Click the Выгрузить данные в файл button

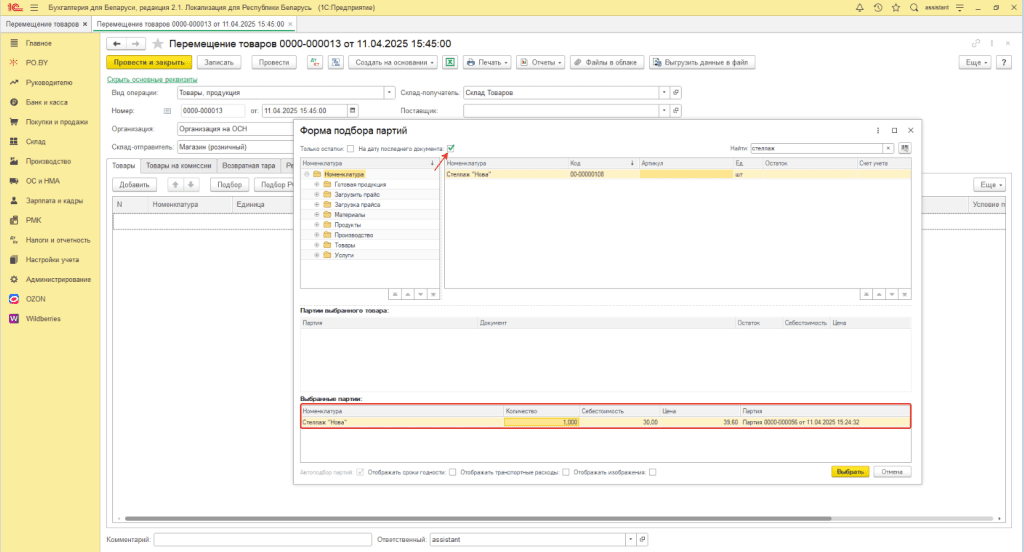tap(702, 62)
